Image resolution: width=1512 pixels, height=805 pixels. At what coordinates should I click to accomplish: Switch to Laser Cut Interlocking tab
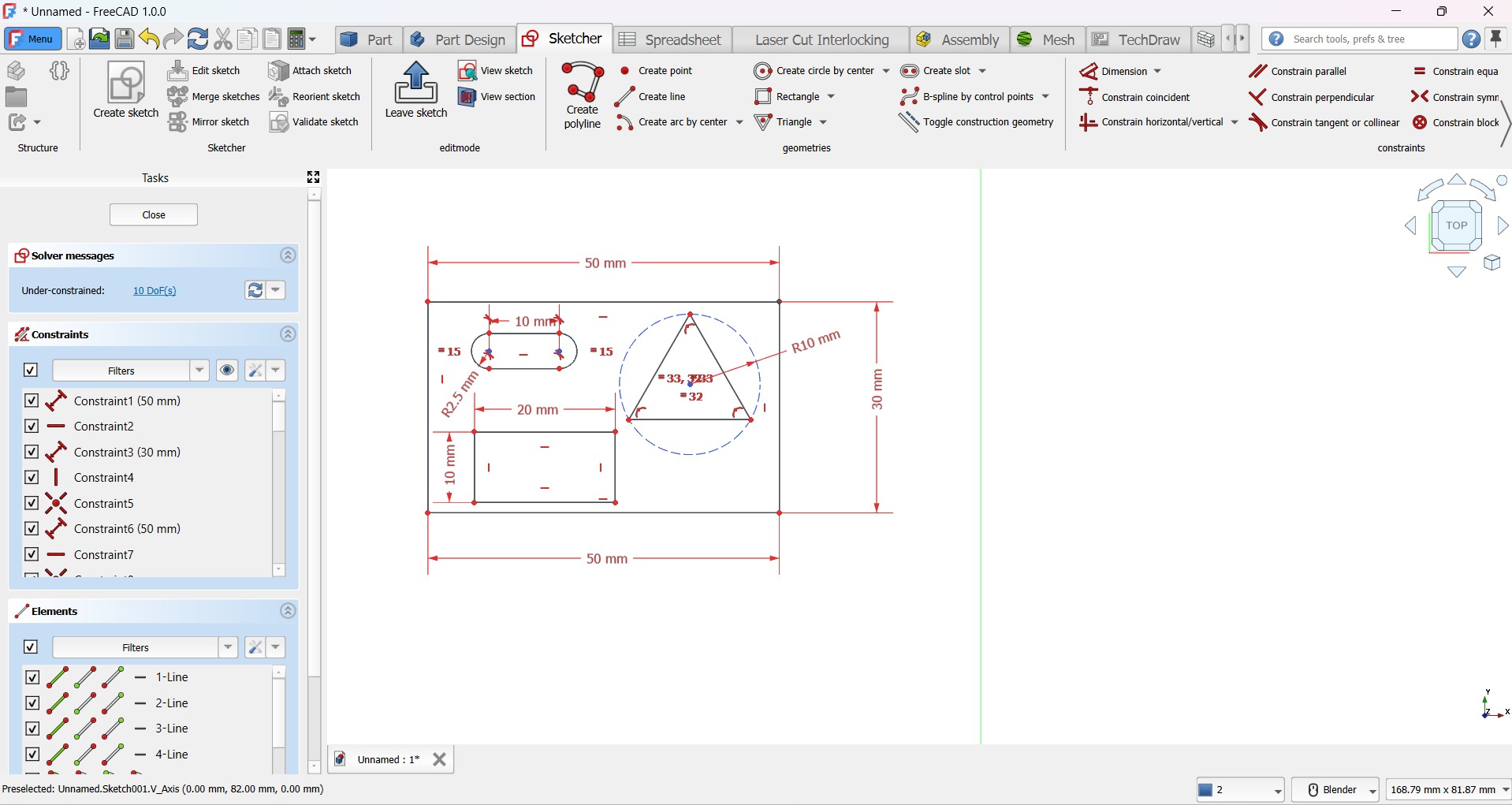[821, 39]
